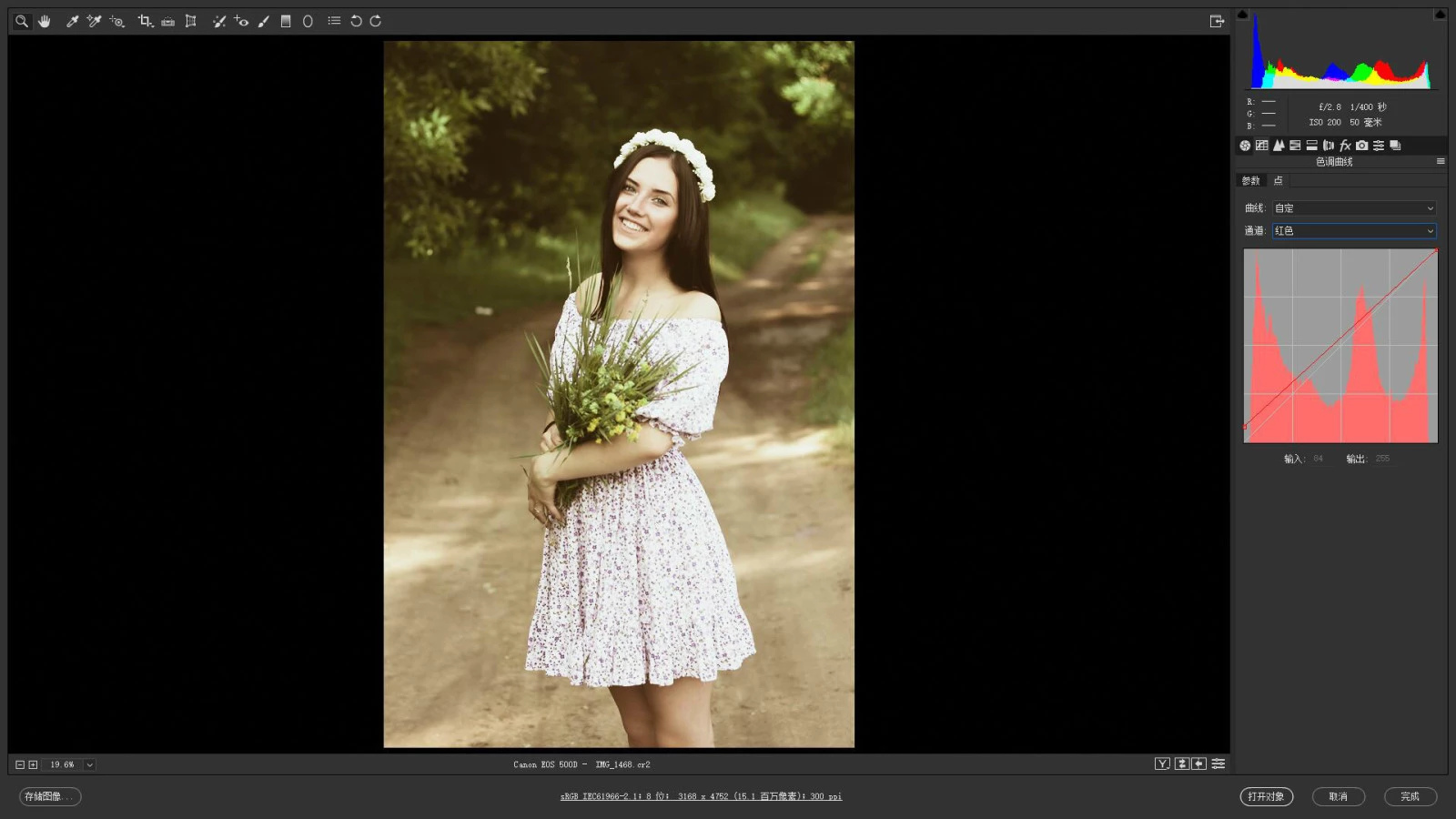Click the RGB histogram display
Image resolution: width=1456 pixels, height=819 pixels.
pos(1340,51)
